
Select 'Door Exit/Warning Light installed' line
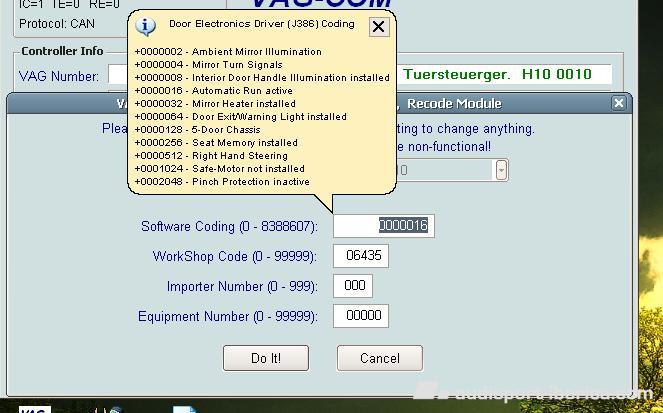pos(241,117)
